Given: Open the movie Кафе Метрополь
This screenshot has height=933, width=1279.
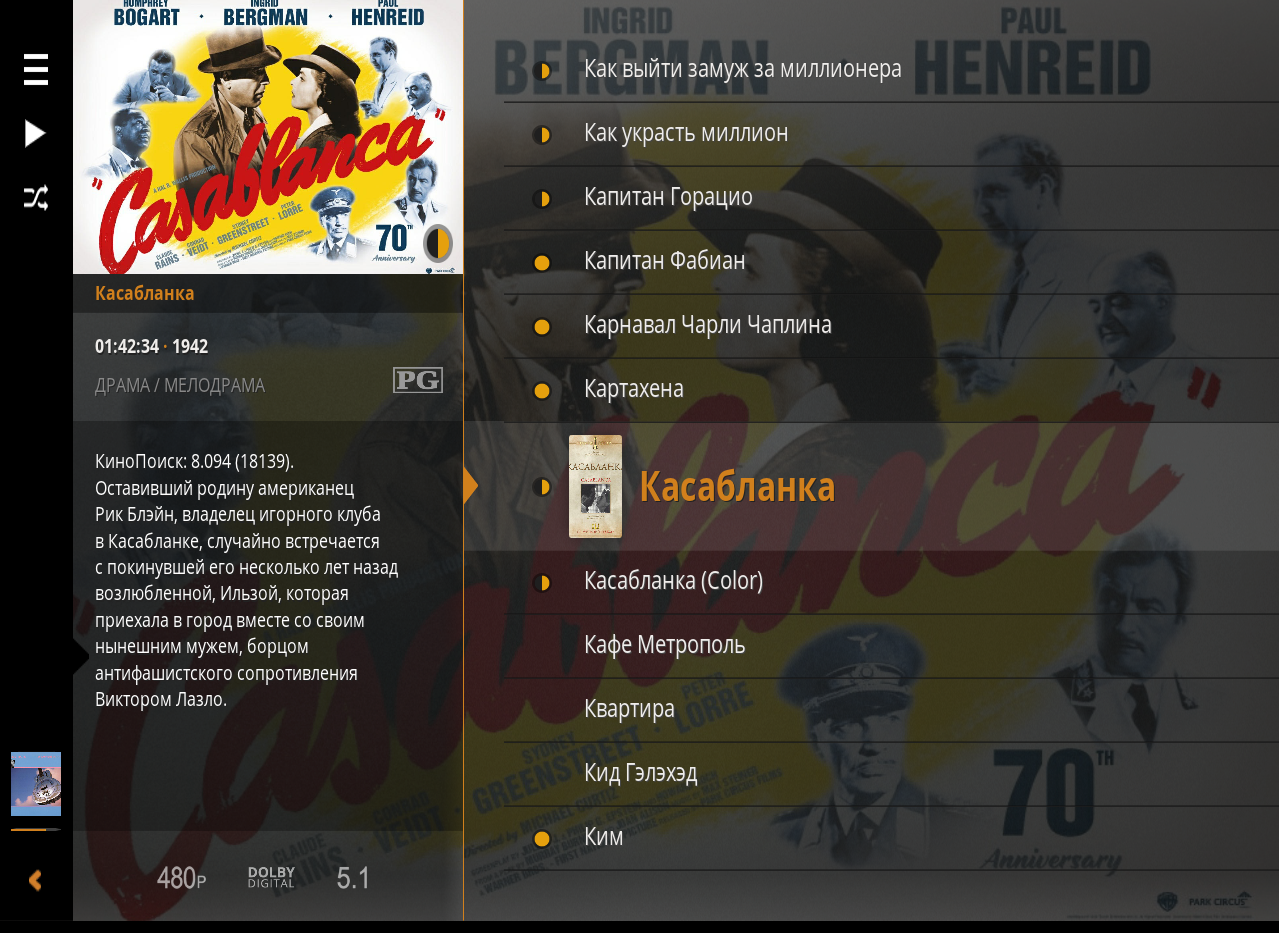Looking at the screenshot, I should pos(665,645).
